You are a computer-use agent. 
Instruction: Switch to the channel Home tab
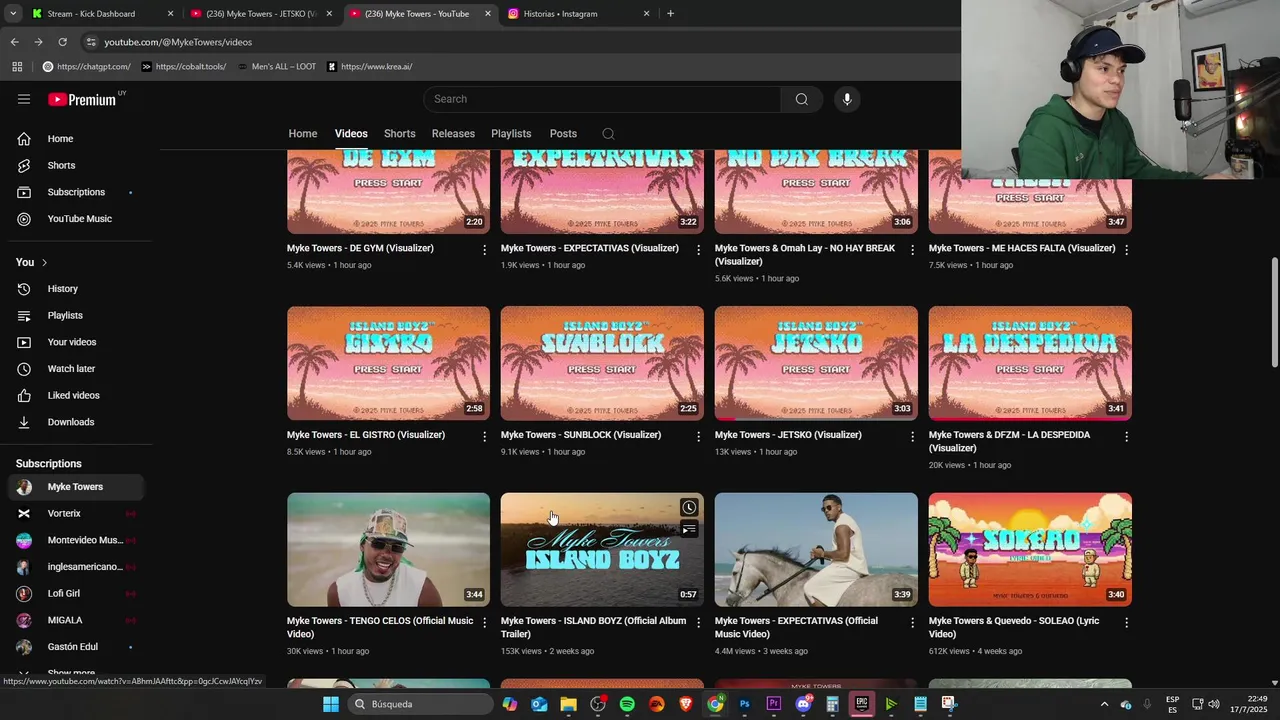[303, 134]
